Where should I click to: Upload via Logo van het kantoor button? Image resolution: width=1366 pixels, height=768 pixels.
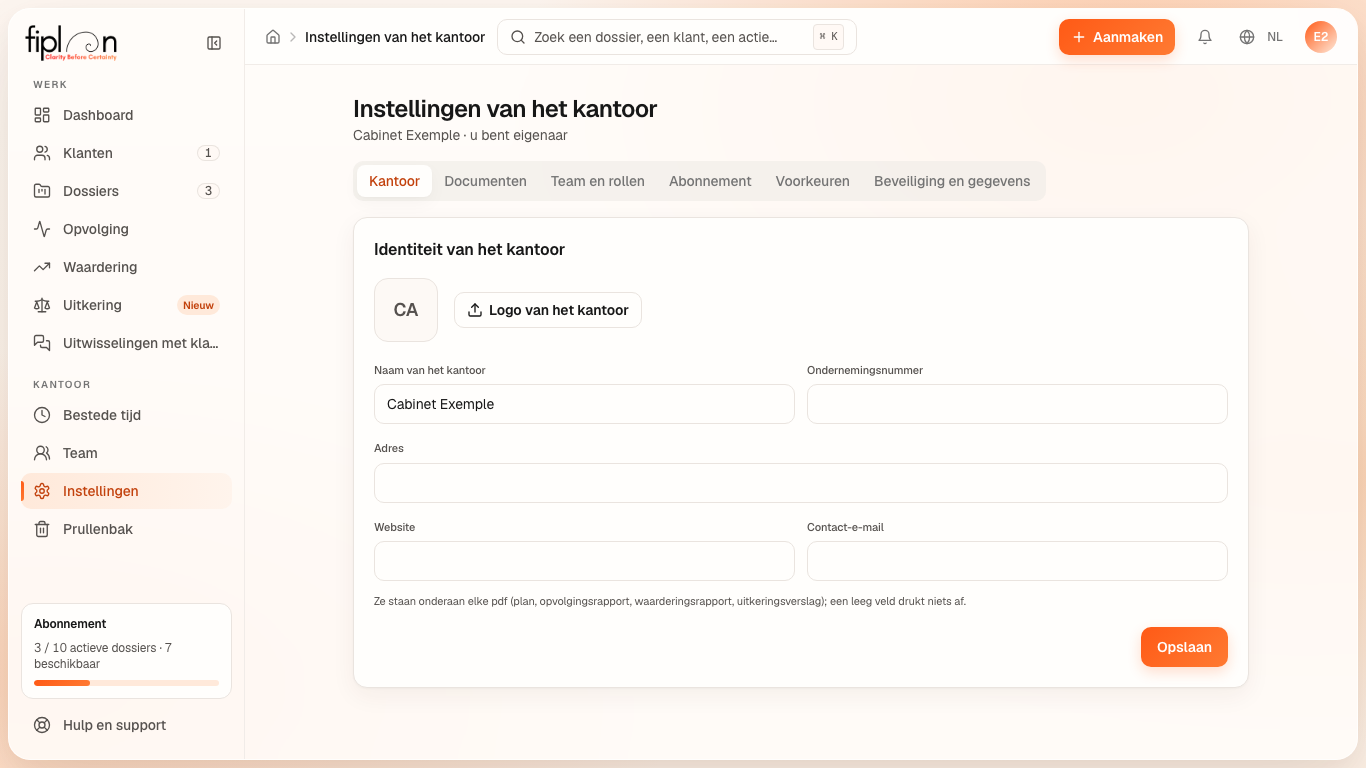(548, 310)
